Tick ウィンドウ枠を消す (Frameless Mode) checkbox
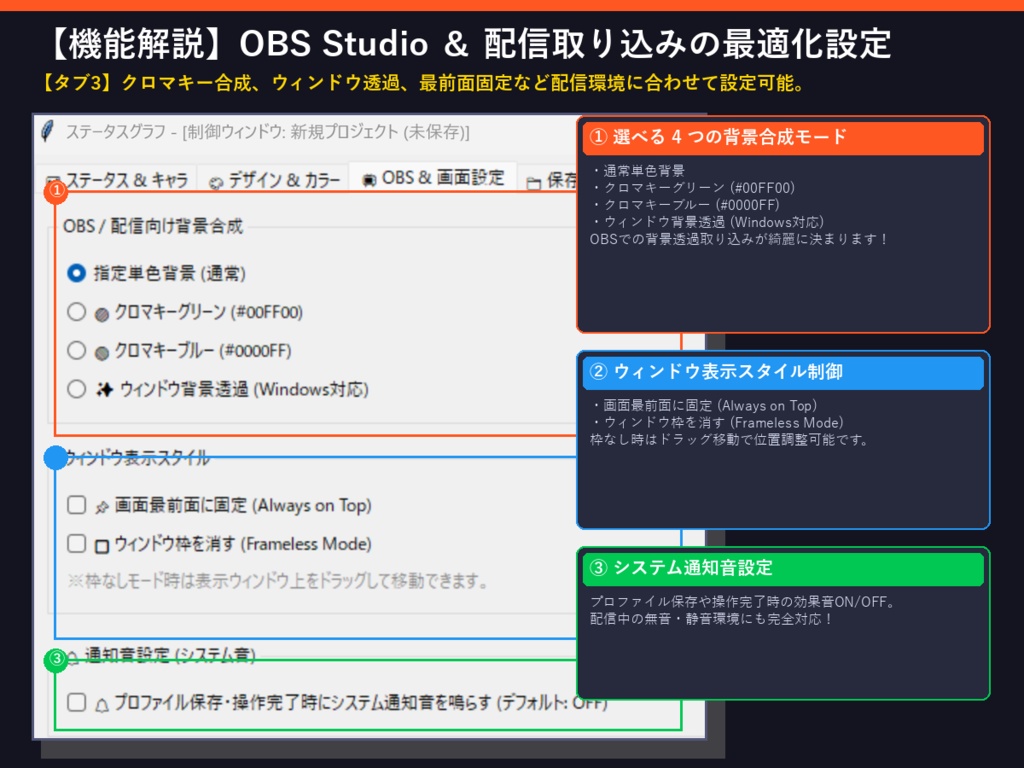The width and height of the screenshot is (1024, 768). [x=76, y=543]
